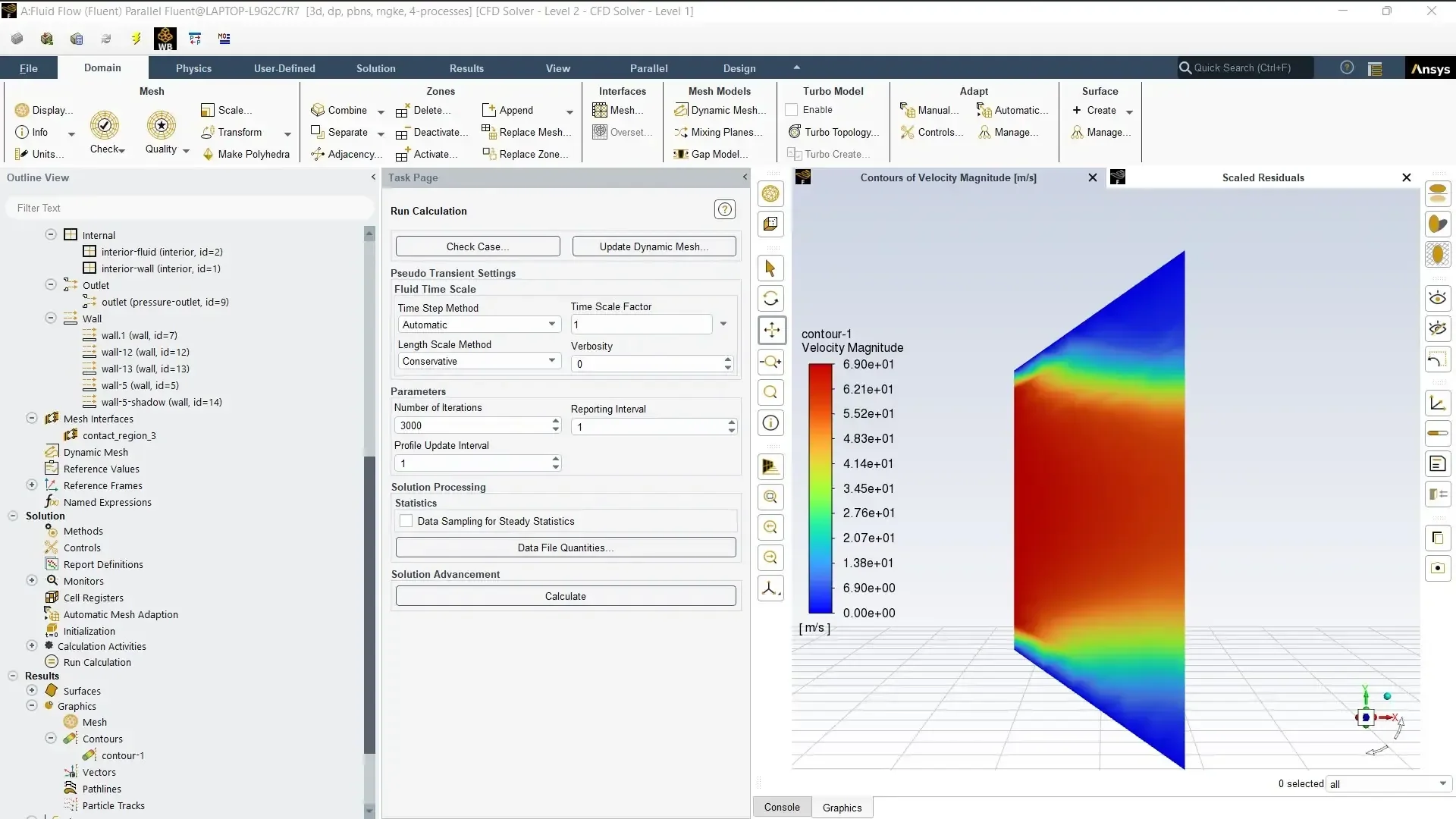This screenshot has height=819, width=1456.
Task: Switch to the Console tab
Action: point(782,807)
